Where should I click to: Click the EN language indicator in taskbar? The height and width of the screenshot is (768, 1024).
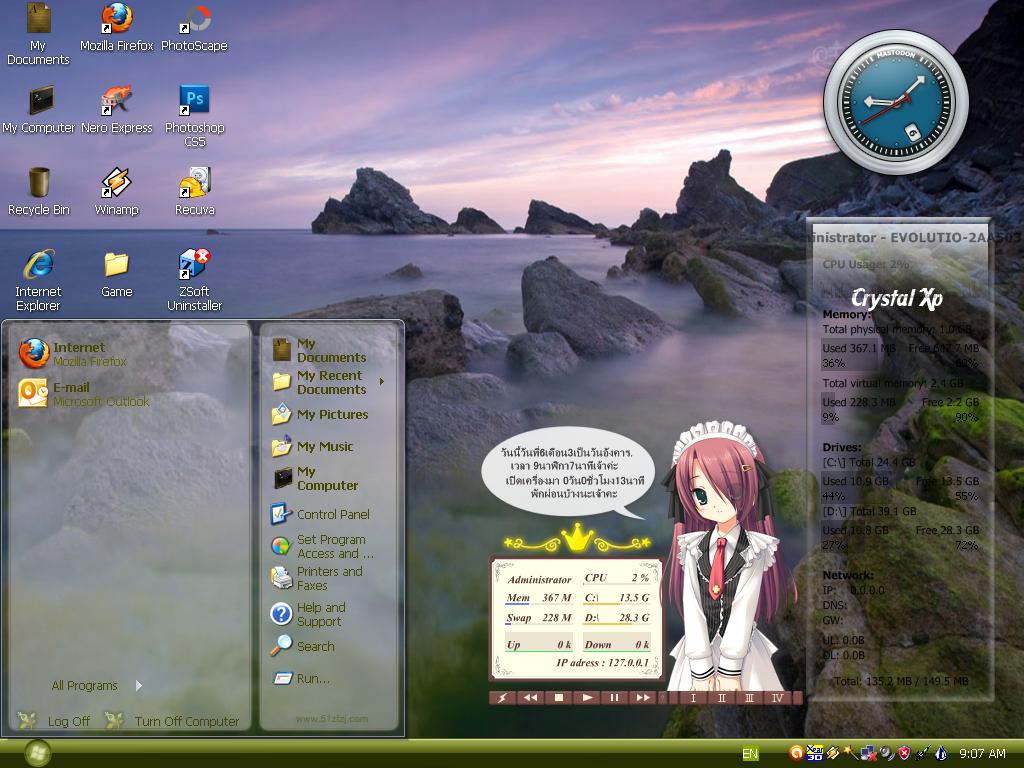tap(750, 754)
